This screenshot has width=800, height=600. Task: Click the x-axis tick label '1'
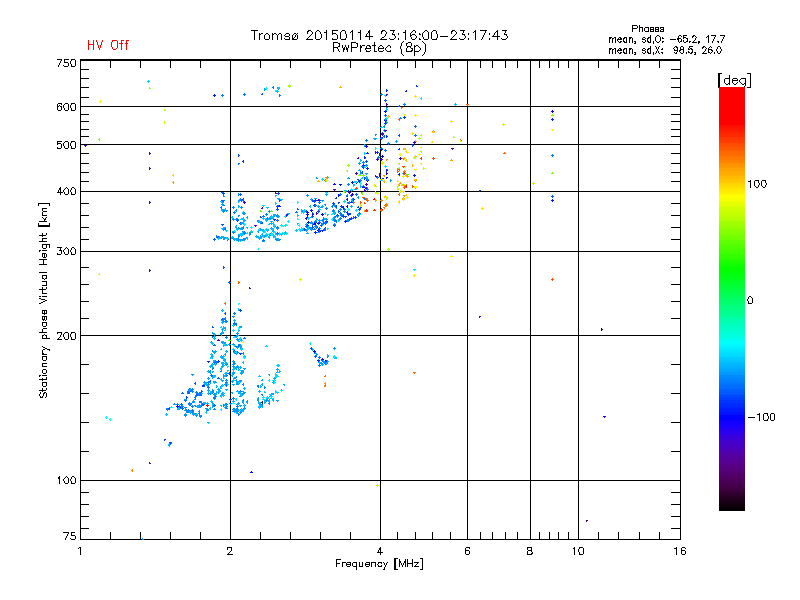click(80, 551)
